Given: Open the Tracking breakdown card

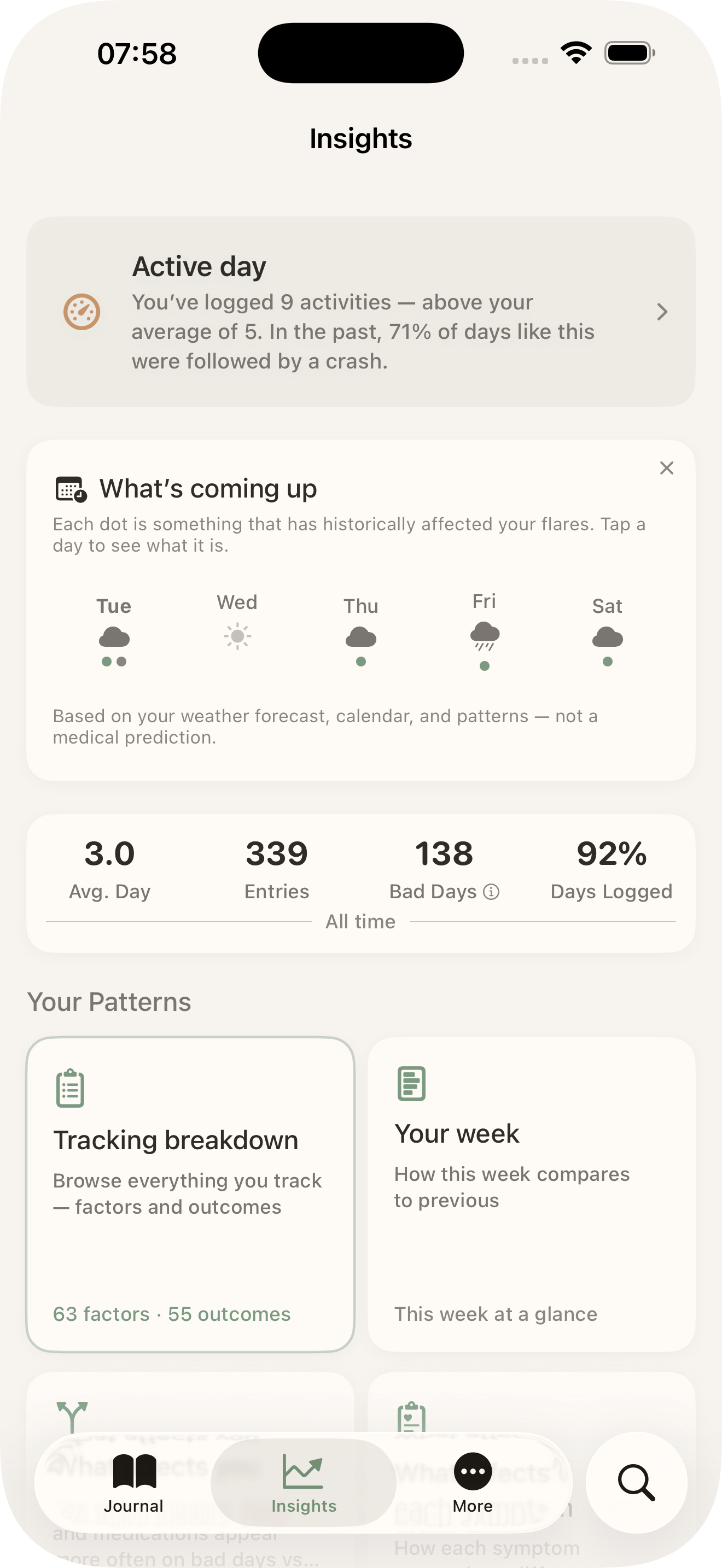Looking at the screenshot, I should coord(190,1194).
